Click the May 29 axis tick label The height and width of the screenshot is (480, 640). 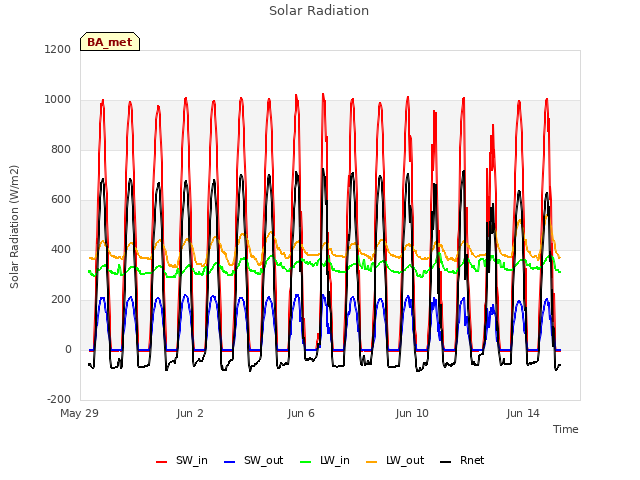80,413
